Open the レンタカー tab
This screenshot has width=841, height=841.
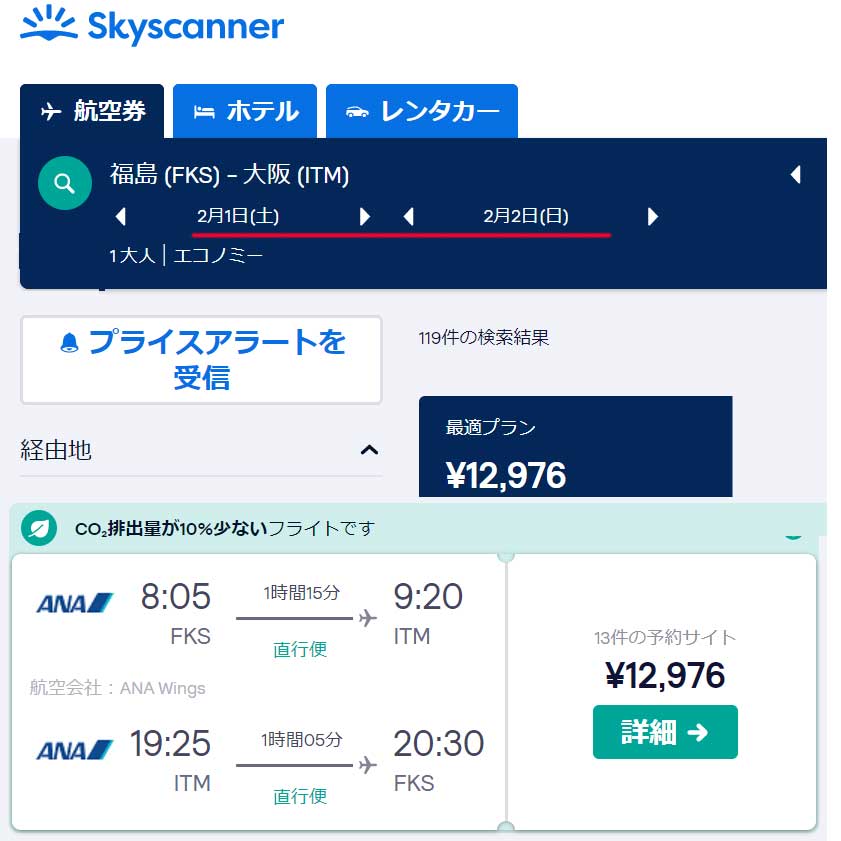pyautogui.click(x=422, y=111)
